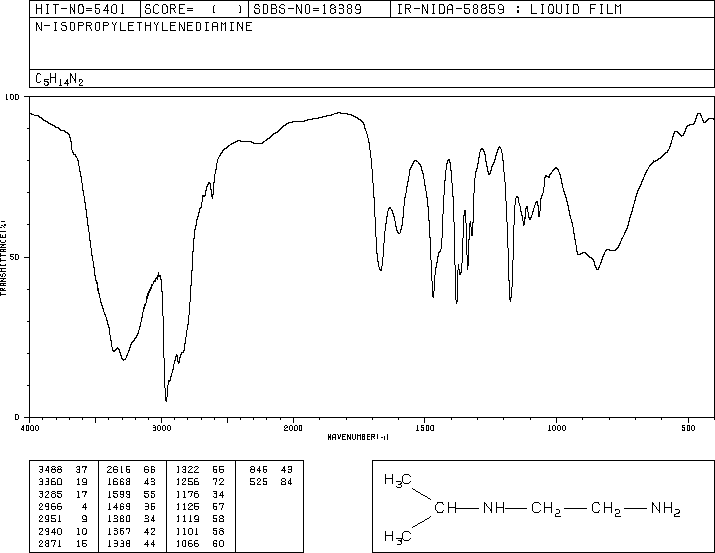Click the WAVENUMBER horizontal axis title
The image size is (715, 553).
tap(358, 437)
